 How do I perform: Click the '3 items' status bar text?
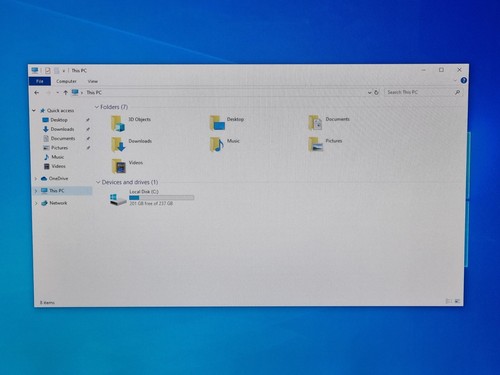(x=47, y=302)
